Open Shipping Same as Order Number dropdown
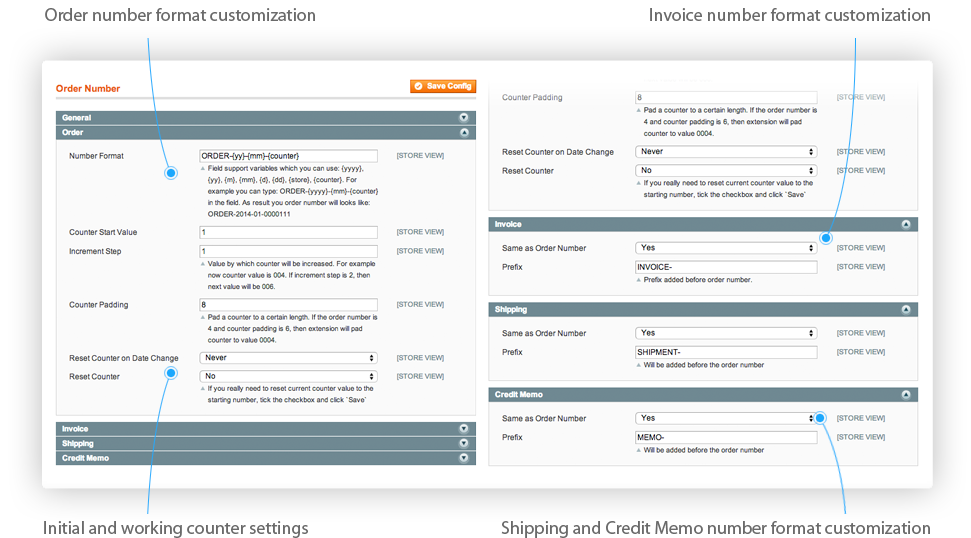Image resolution: width=971 pixels, height=538 pixels. tap(726, 333)
